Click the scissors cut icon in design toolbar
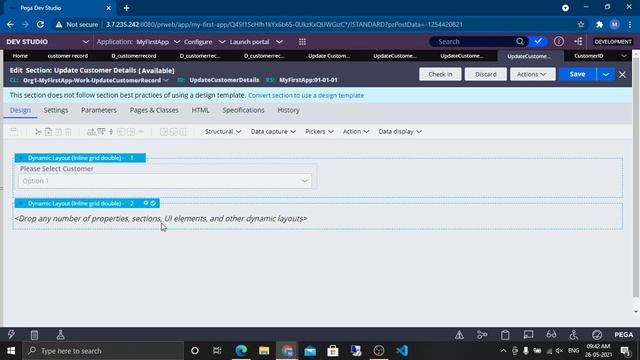Image resolution: width=640 pixels, height=360 pixels. click(x=38, y=132)
